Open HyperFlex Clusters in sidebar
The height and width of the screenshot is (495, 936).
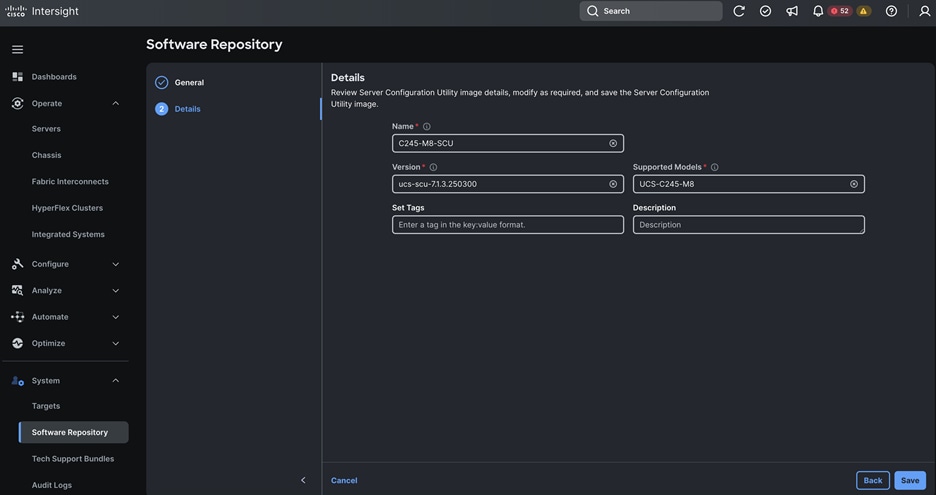(x=67, y=208)
